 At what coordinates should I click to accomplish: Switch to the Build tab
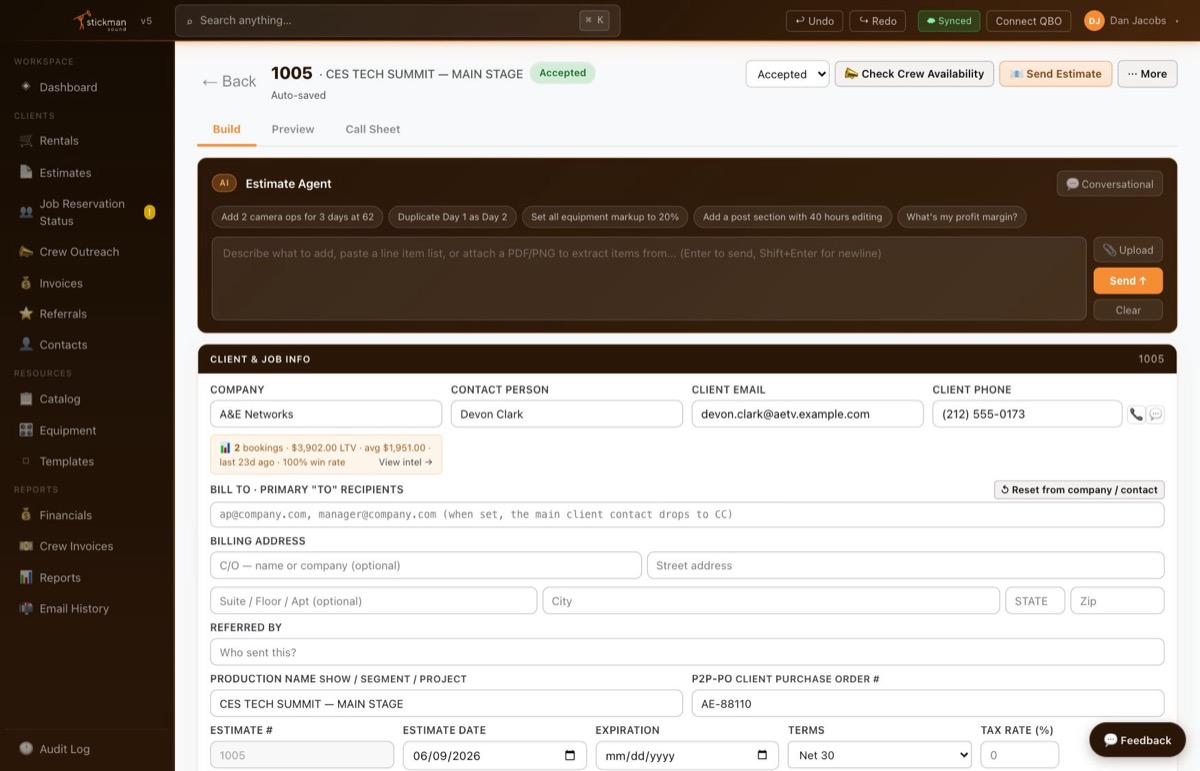click(227, 129)
